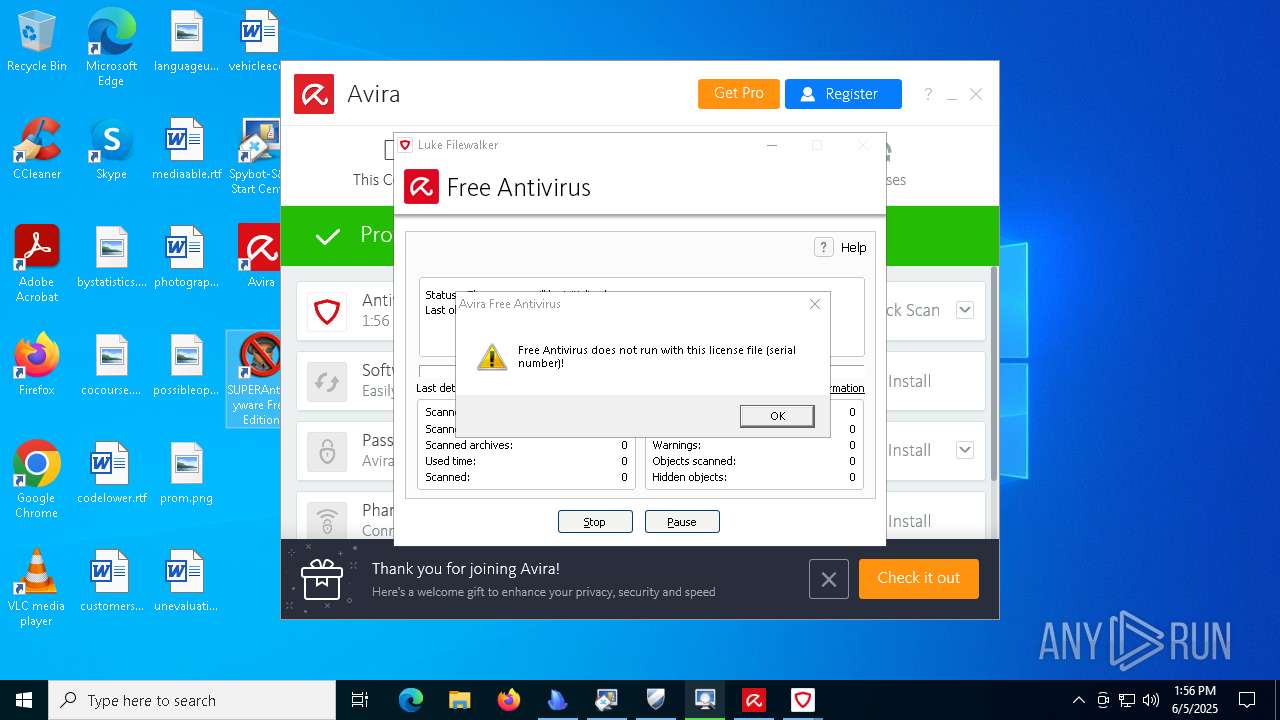
Task: Click the Avira logo in main window header
Action: click(314, 94)
